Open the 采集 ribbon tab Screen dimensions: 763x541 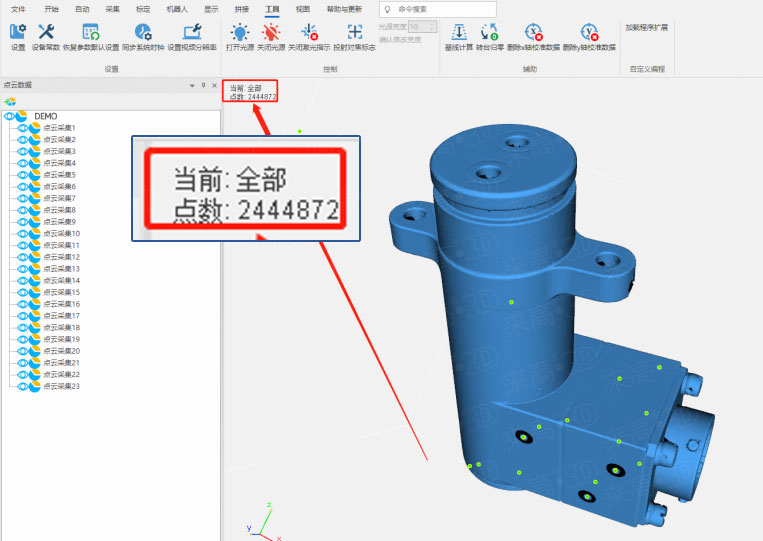[112, 8]
